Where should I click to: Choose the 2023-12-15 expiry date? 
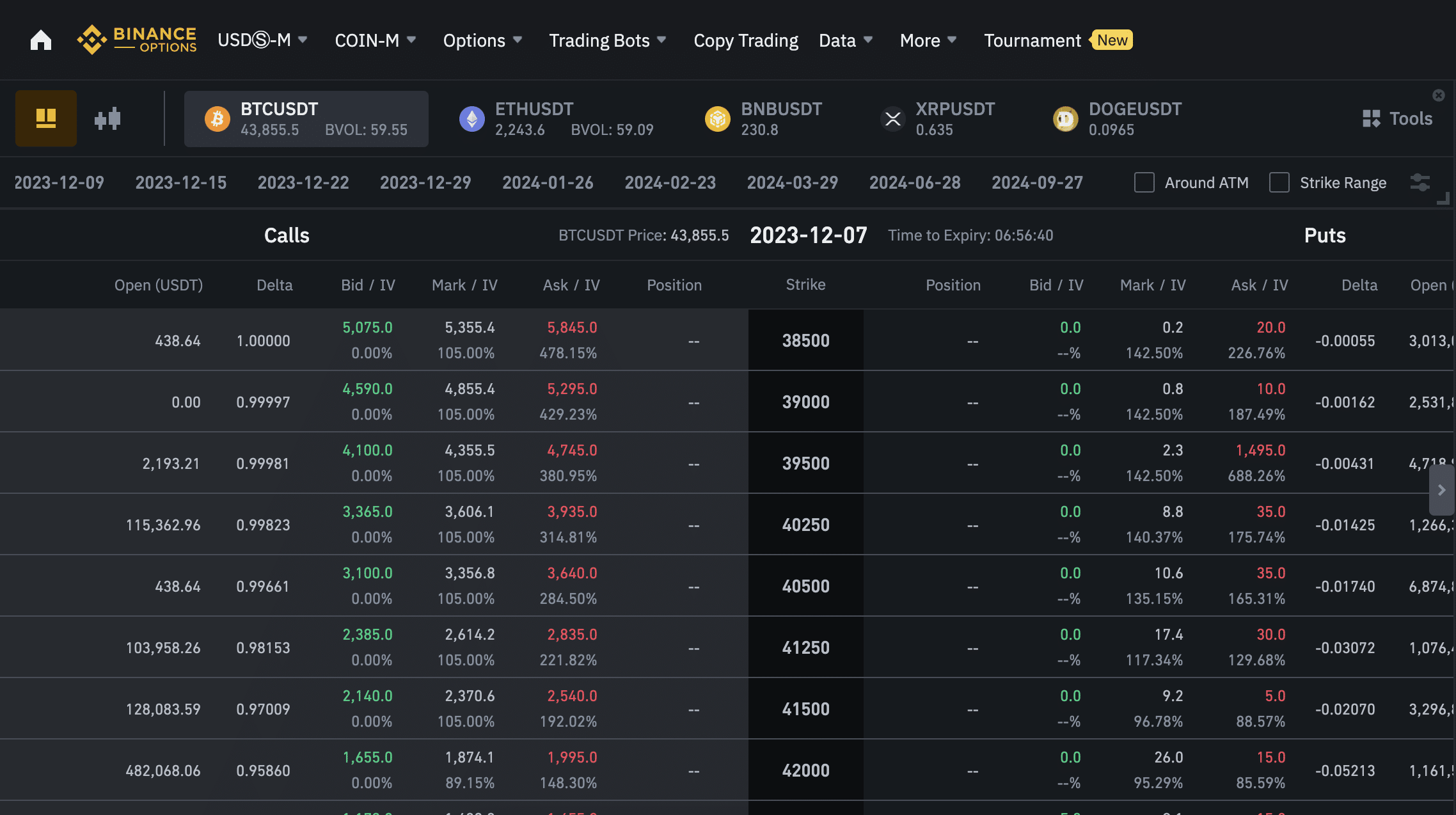(181, 182)
